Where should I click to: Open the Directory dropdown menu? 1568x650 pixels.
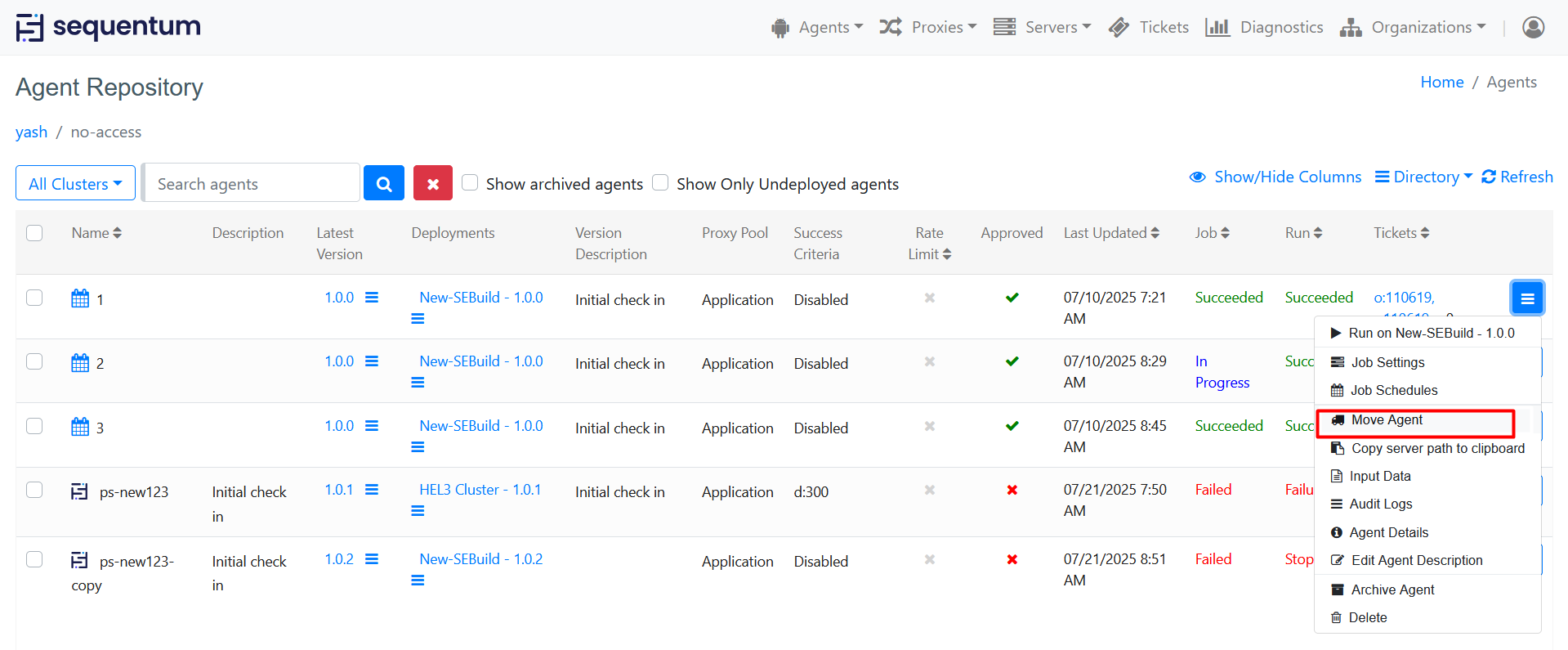1423,177
